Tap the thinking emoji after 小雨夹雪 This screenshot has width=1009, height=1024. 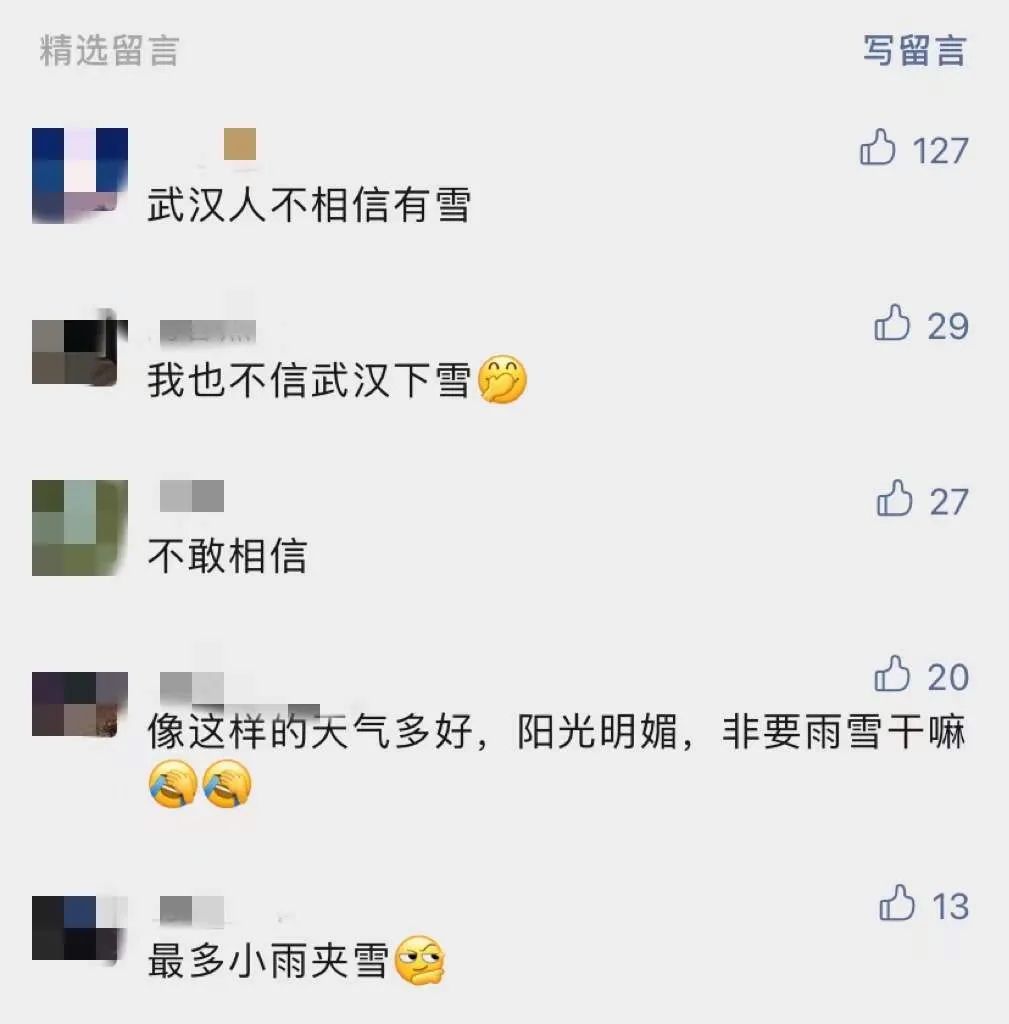pyautogui.click(x=421, y=960)
